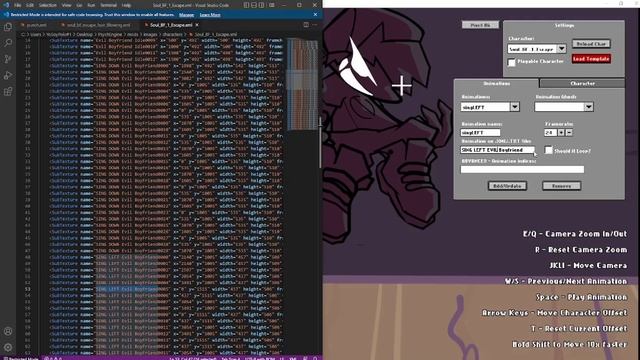Open the Customize Layout icon
The width and height of the screenshot is (640, 360).
(x=271, y=5)
